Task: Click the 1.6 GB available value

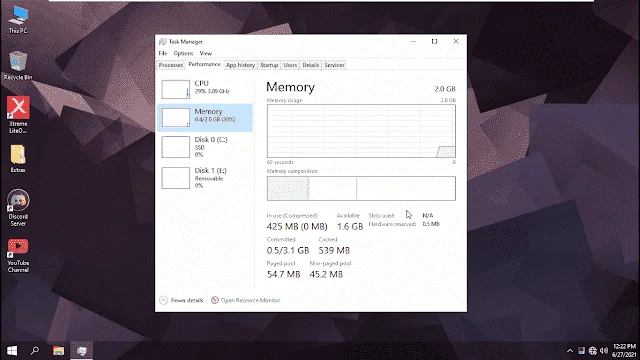Action: 350,227
